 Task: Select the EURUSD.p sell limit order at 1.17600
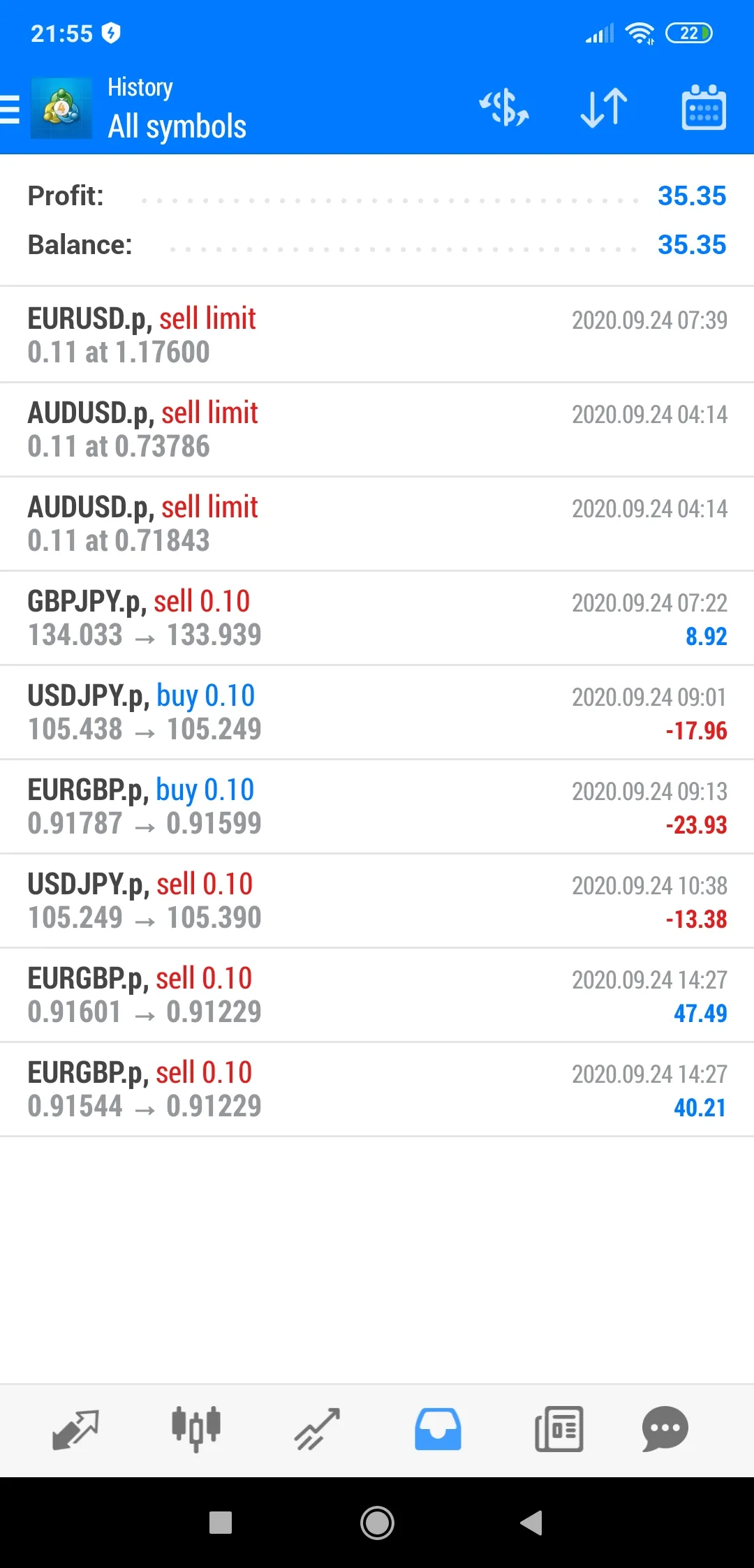(x=377, y=335)
